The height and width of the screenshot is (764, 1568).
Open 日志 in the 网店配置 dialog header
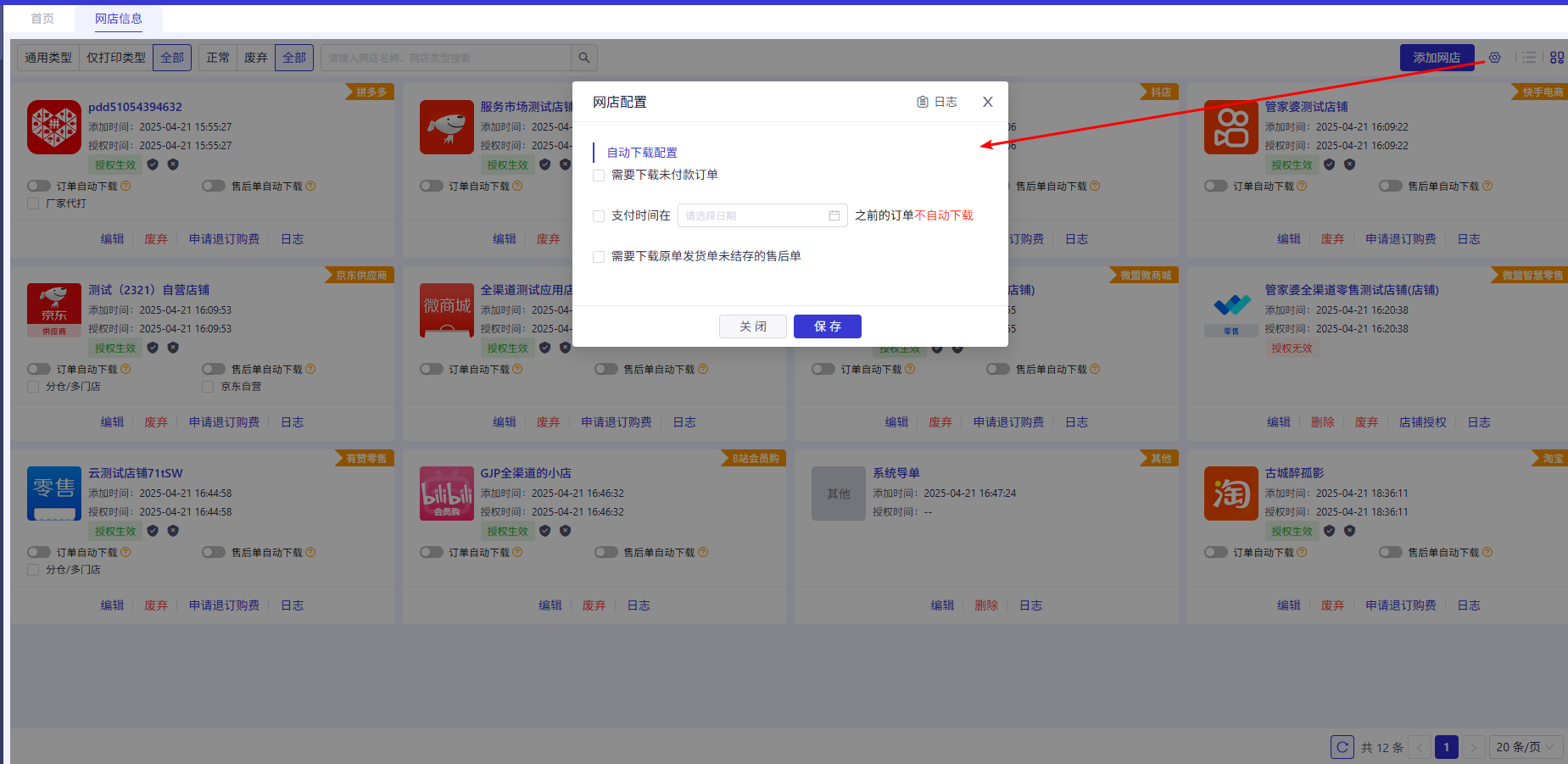coord(937,102)
